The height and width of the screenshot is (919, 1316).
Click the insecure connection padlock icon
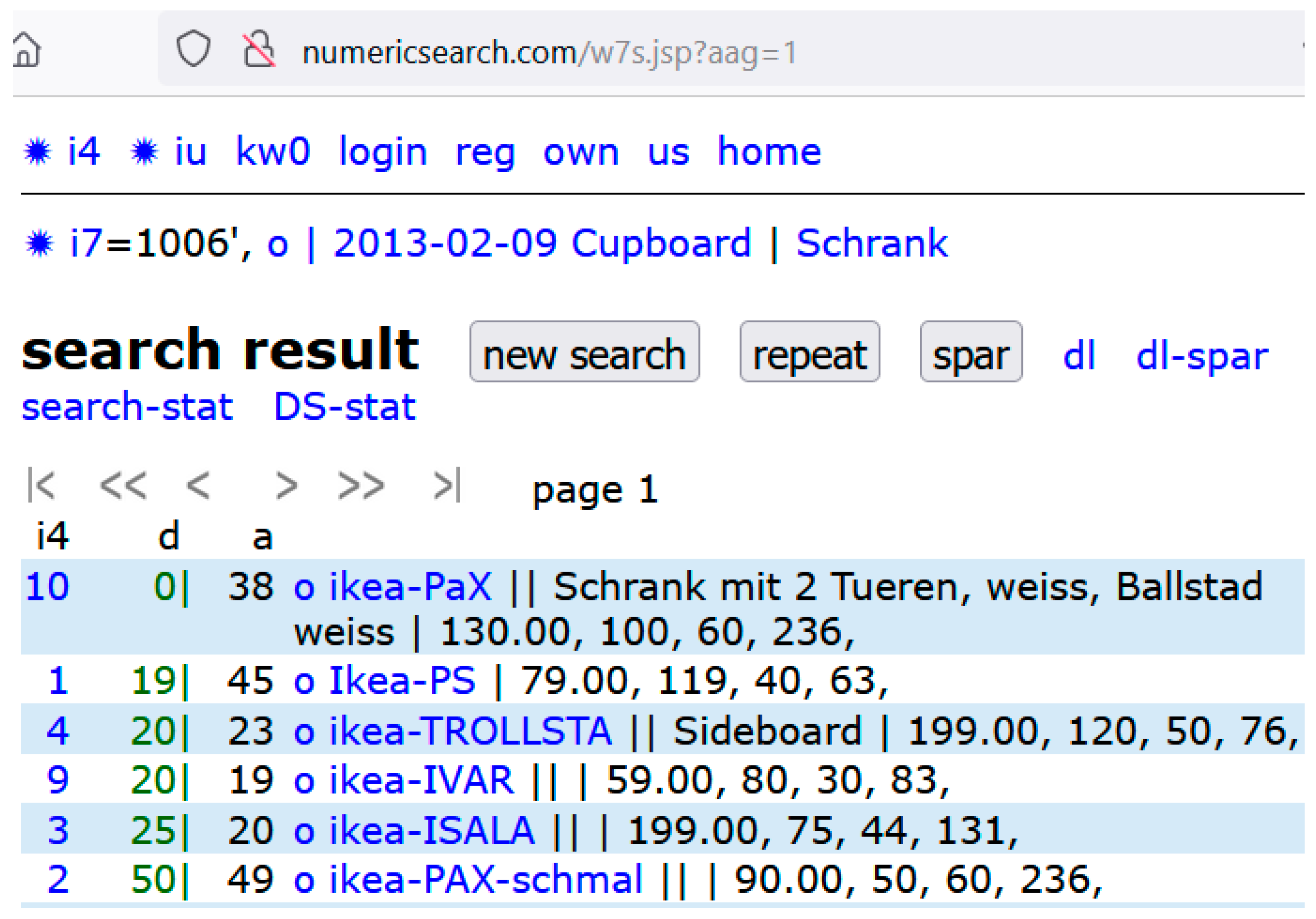pos(259,49)
